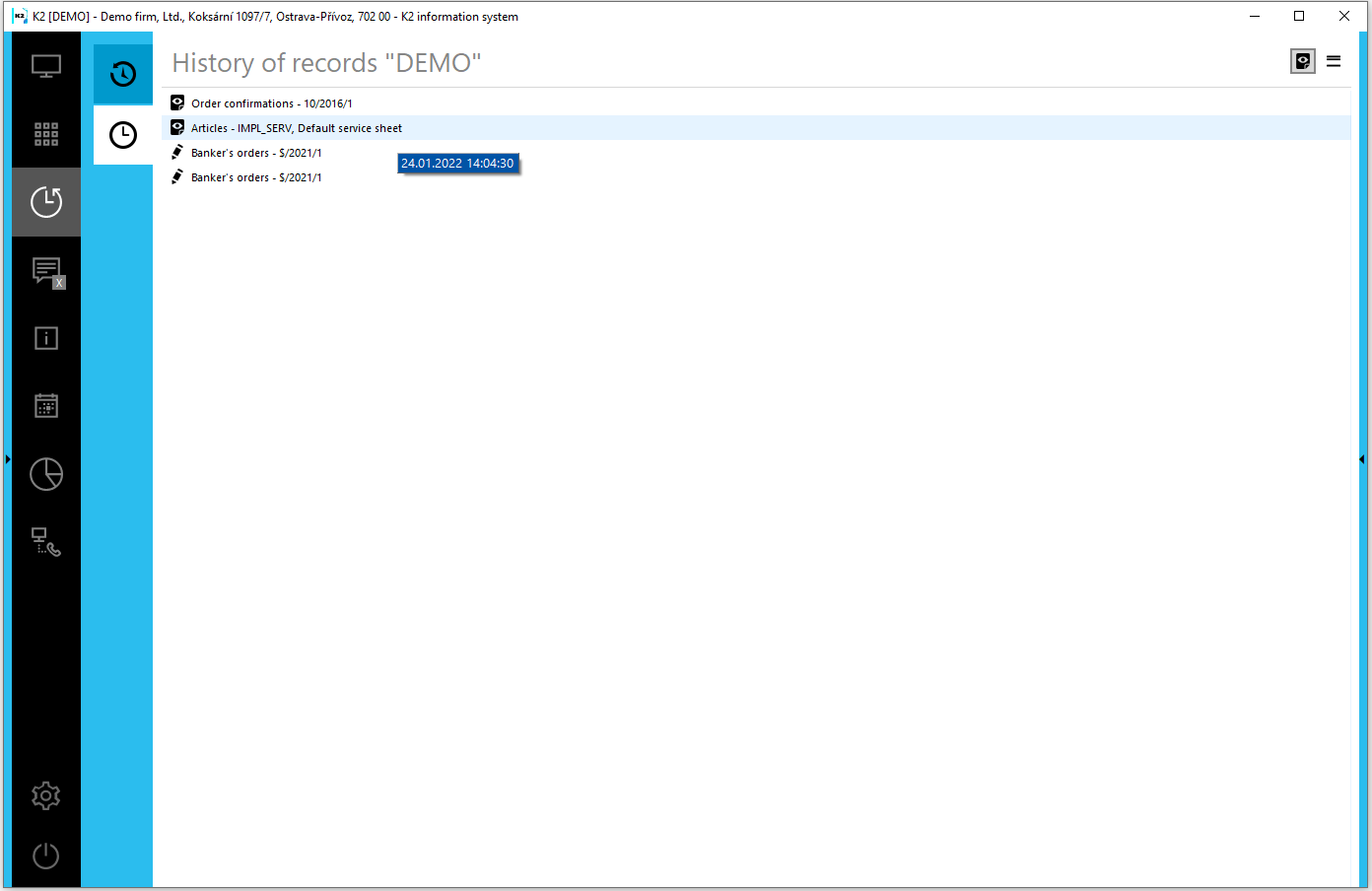1372x891 pixels.
Task: Open the information icon in sidebar
Action: point(46,338)
